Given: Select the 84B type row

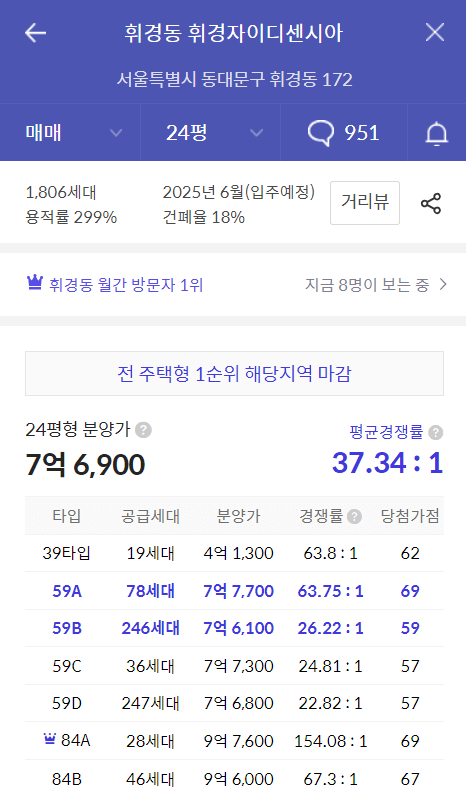Looking at the screenshot, I should tap(234, 779).
